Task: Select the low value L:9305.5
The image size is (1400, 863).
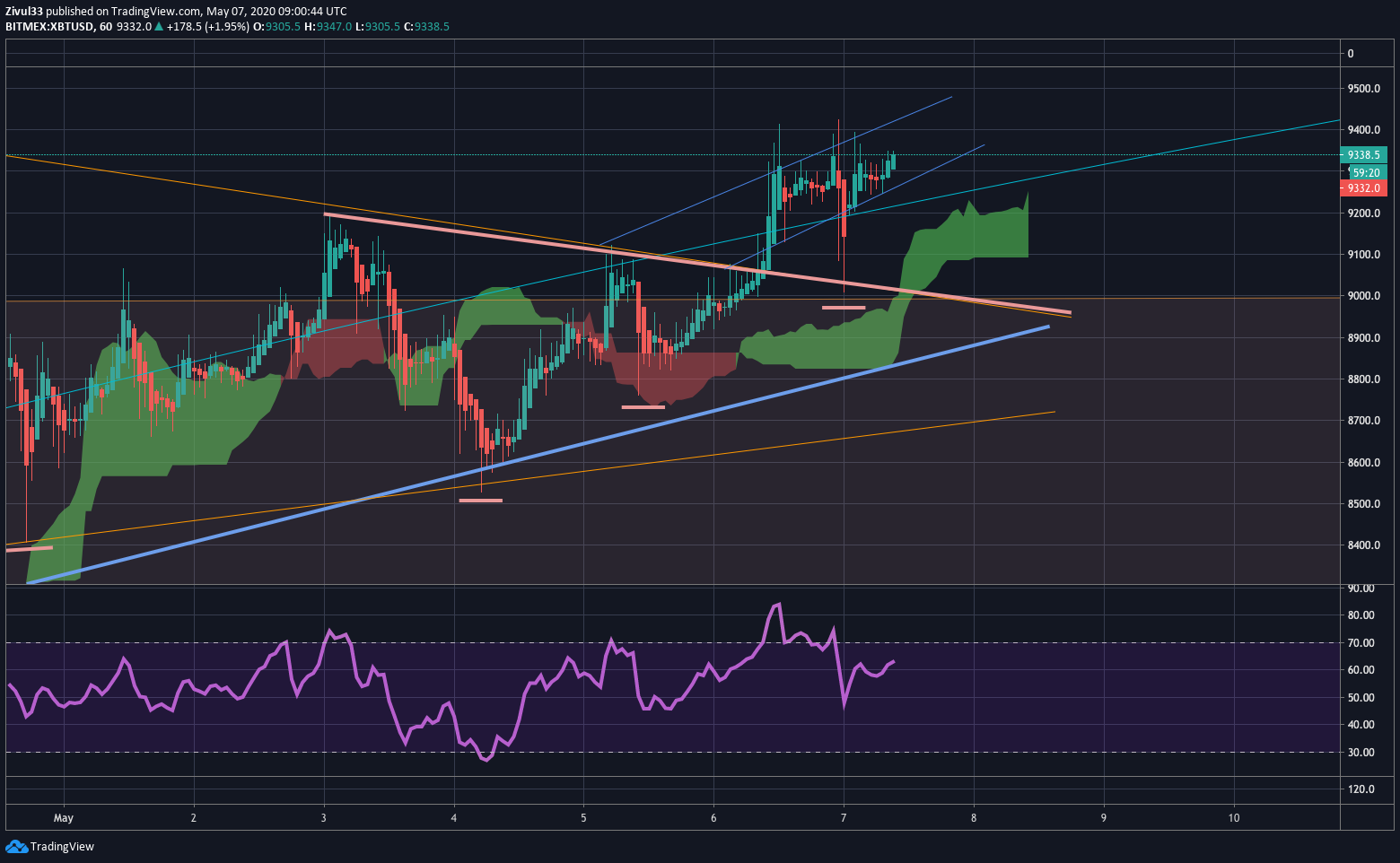Action: [378, 26]
